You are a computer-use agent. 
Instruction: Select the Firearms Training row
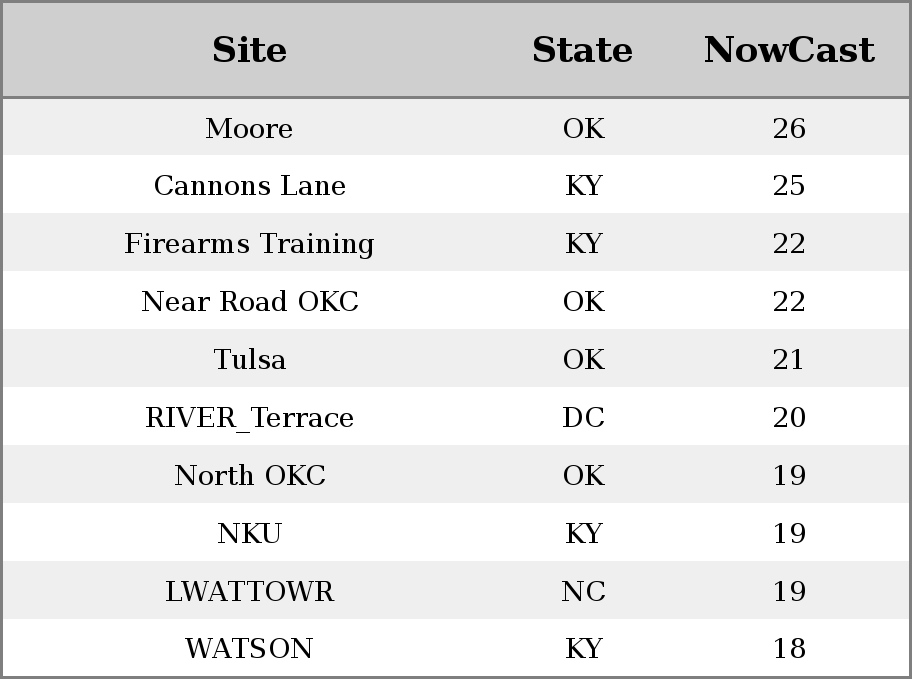tap(456, 243)
